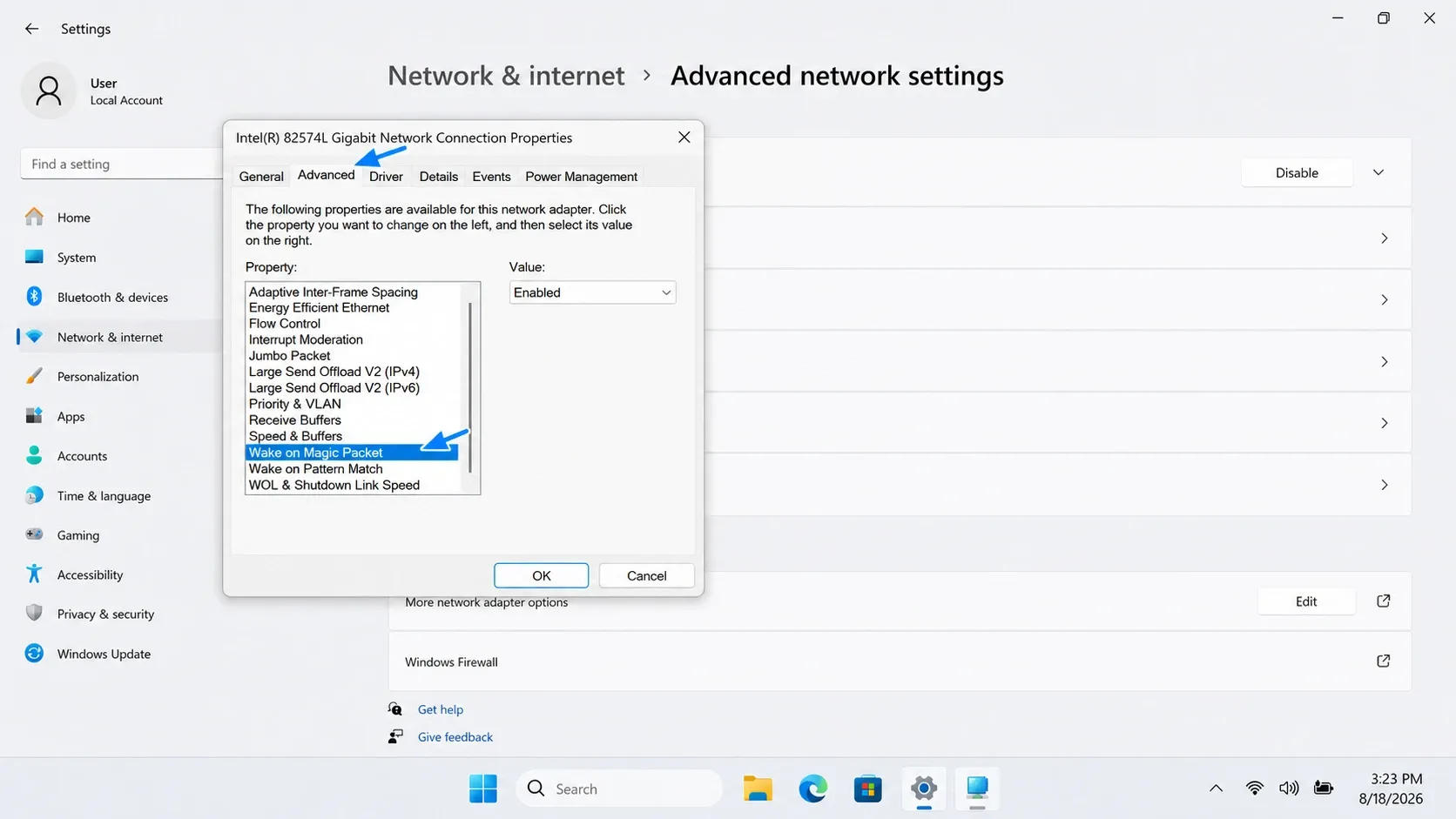This screenshot has height=819, width=1456.
Task: Select Flow Control property
Action: [285, 323]
